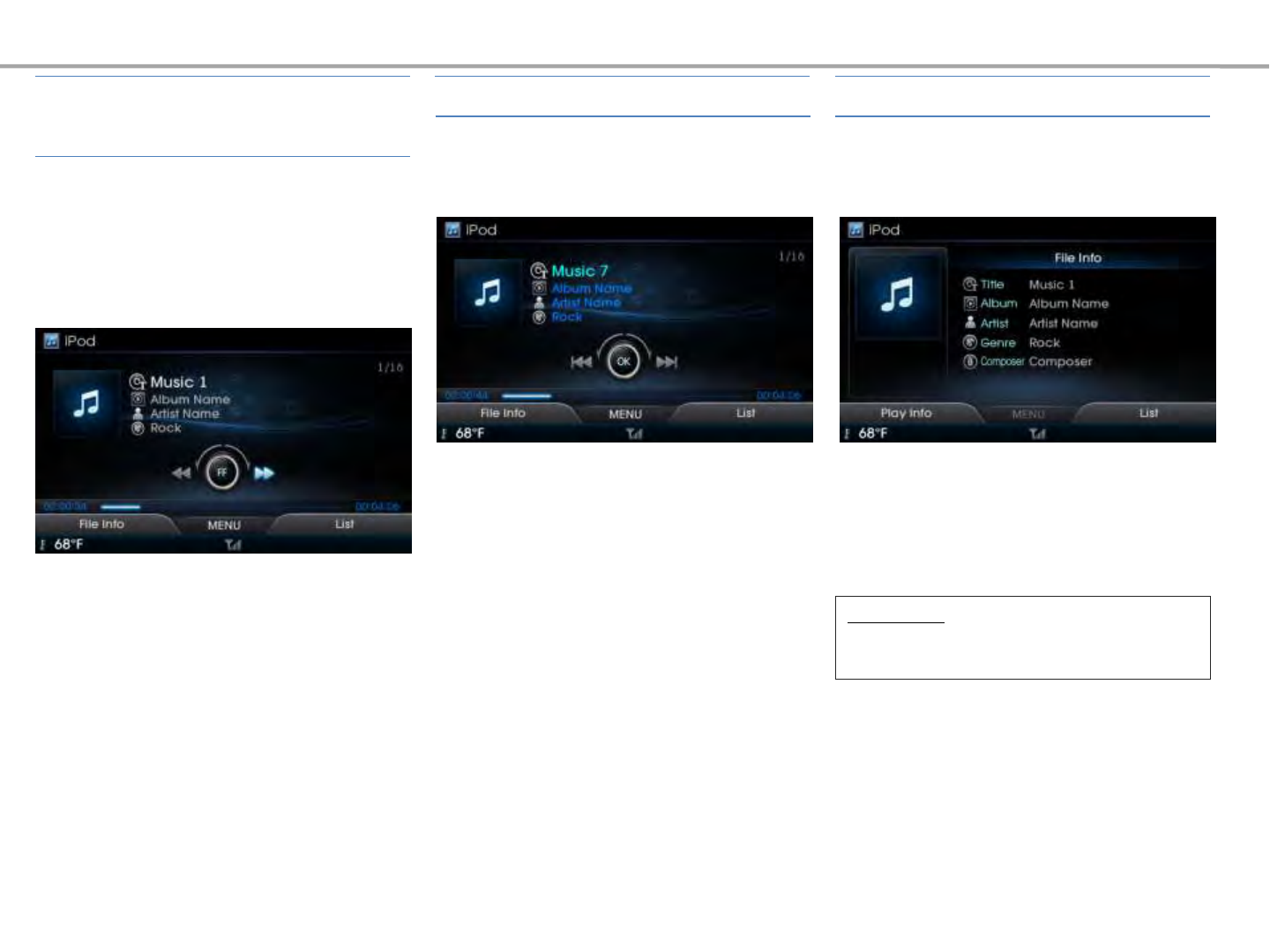The height and width of the screenshot is (952, 1270).
Task: Open File Info tab on Music 7 screen
Action: click(503, 413)
